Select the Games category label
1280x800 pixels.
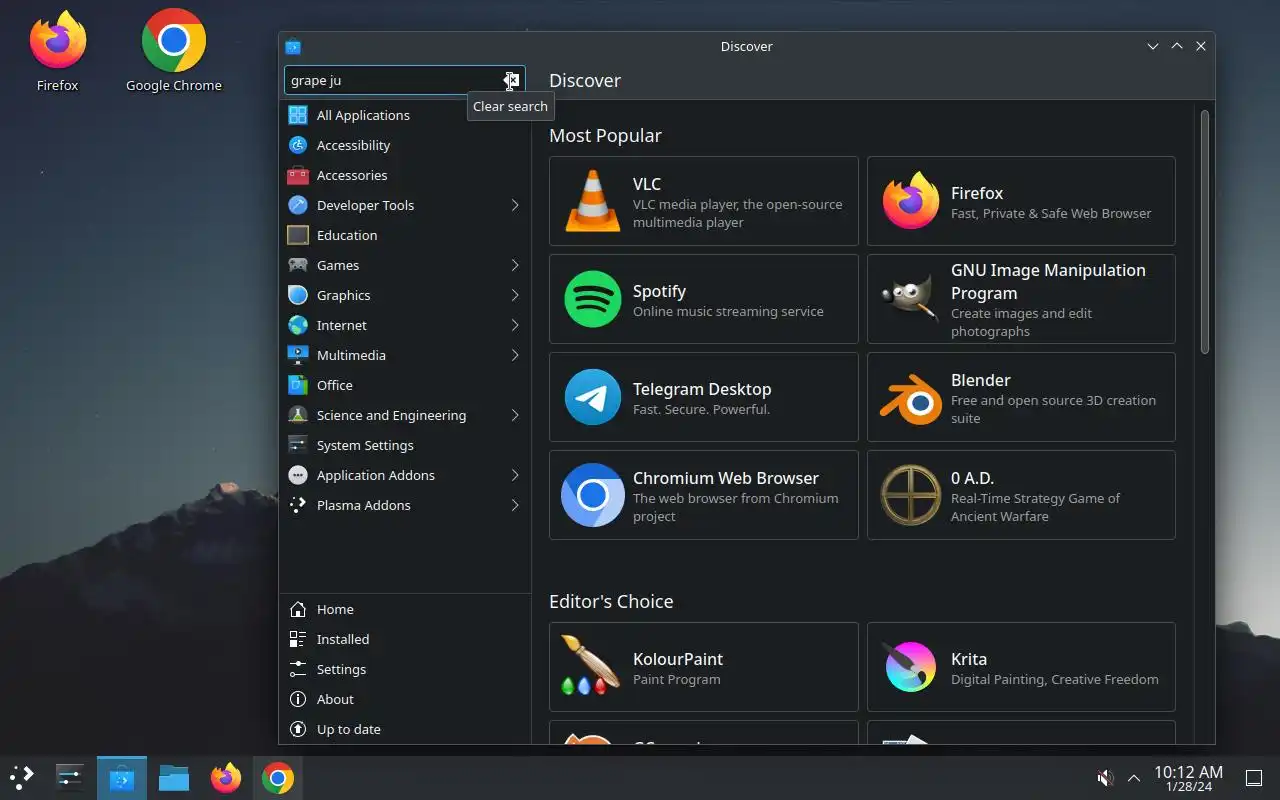pos(338,265)
